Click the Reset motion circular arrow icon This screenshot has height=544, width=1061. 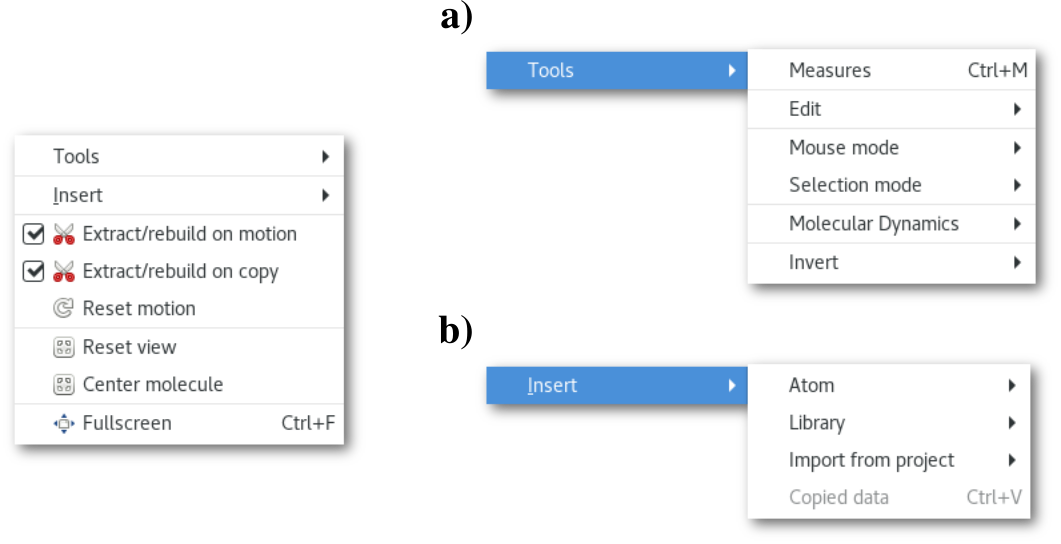64,309
